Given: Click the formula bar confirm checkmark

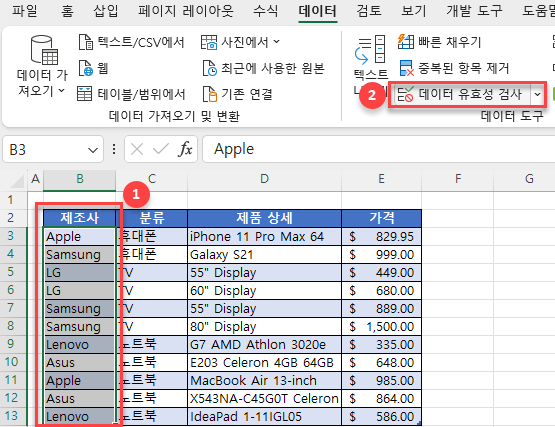Looking at the screenshot, I should coord(161,149).
